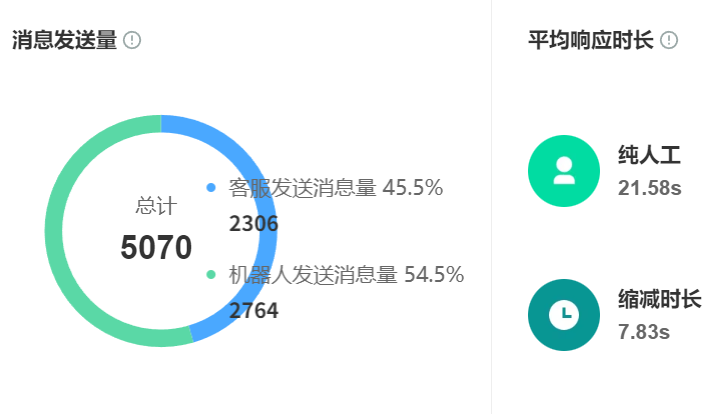Click the 缩减时长 label
Image resolution: width=720 pixels, height=414 pixels.
[659, 299]
